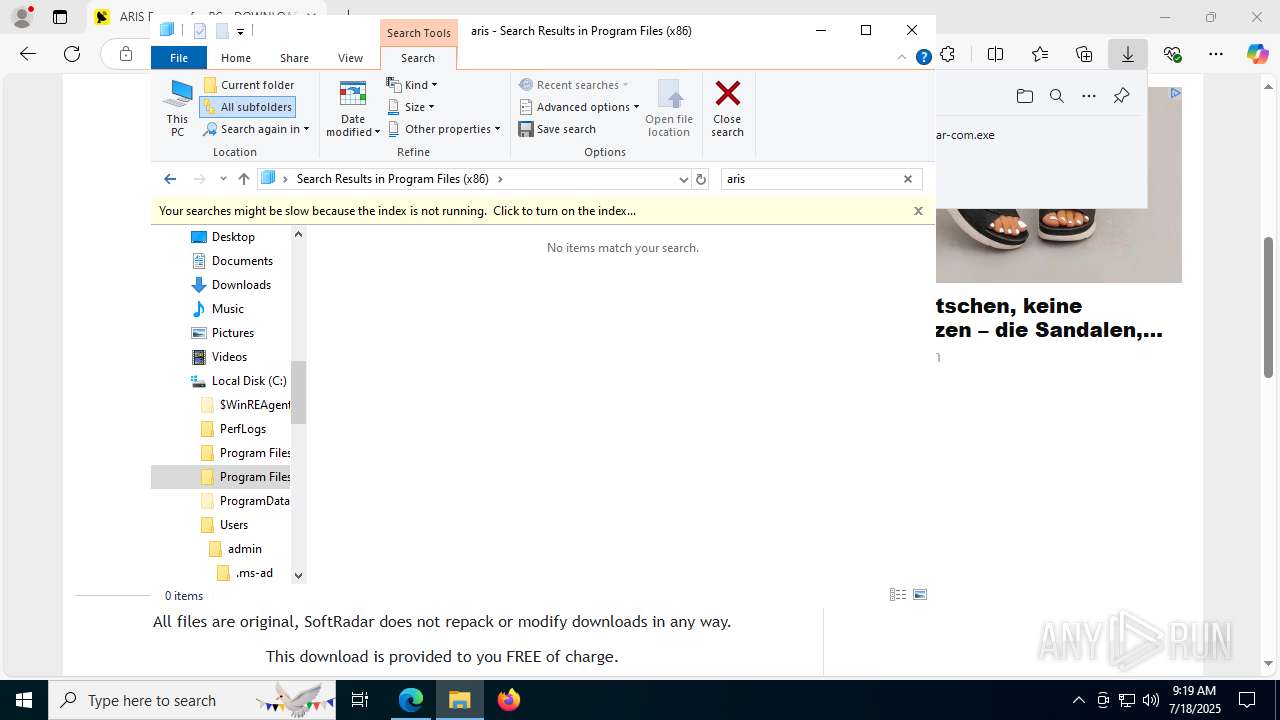
Task: Open Edge Copilot icon
Action: pyautogui.click(x=1258, y=54)
